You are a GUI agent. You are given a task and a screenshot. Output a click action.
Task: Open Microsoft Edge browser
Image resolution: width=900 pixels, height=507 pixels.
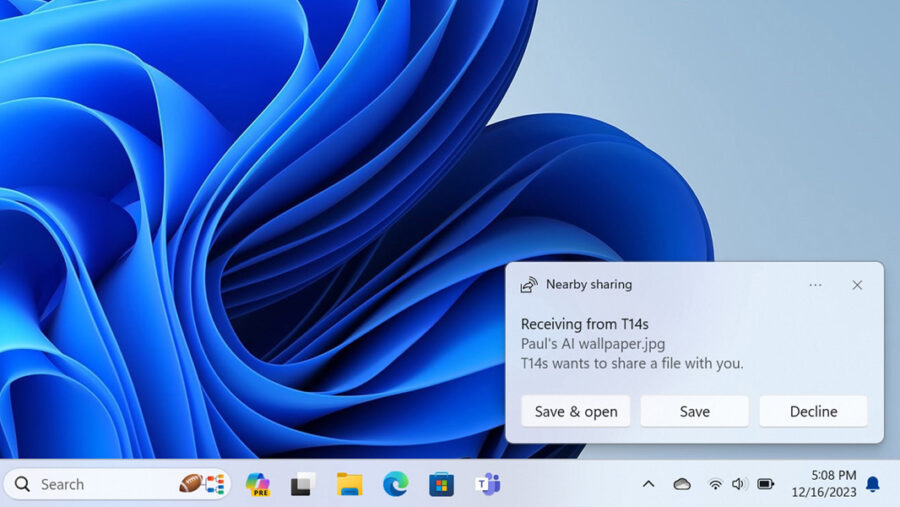[x=395, y=484]
